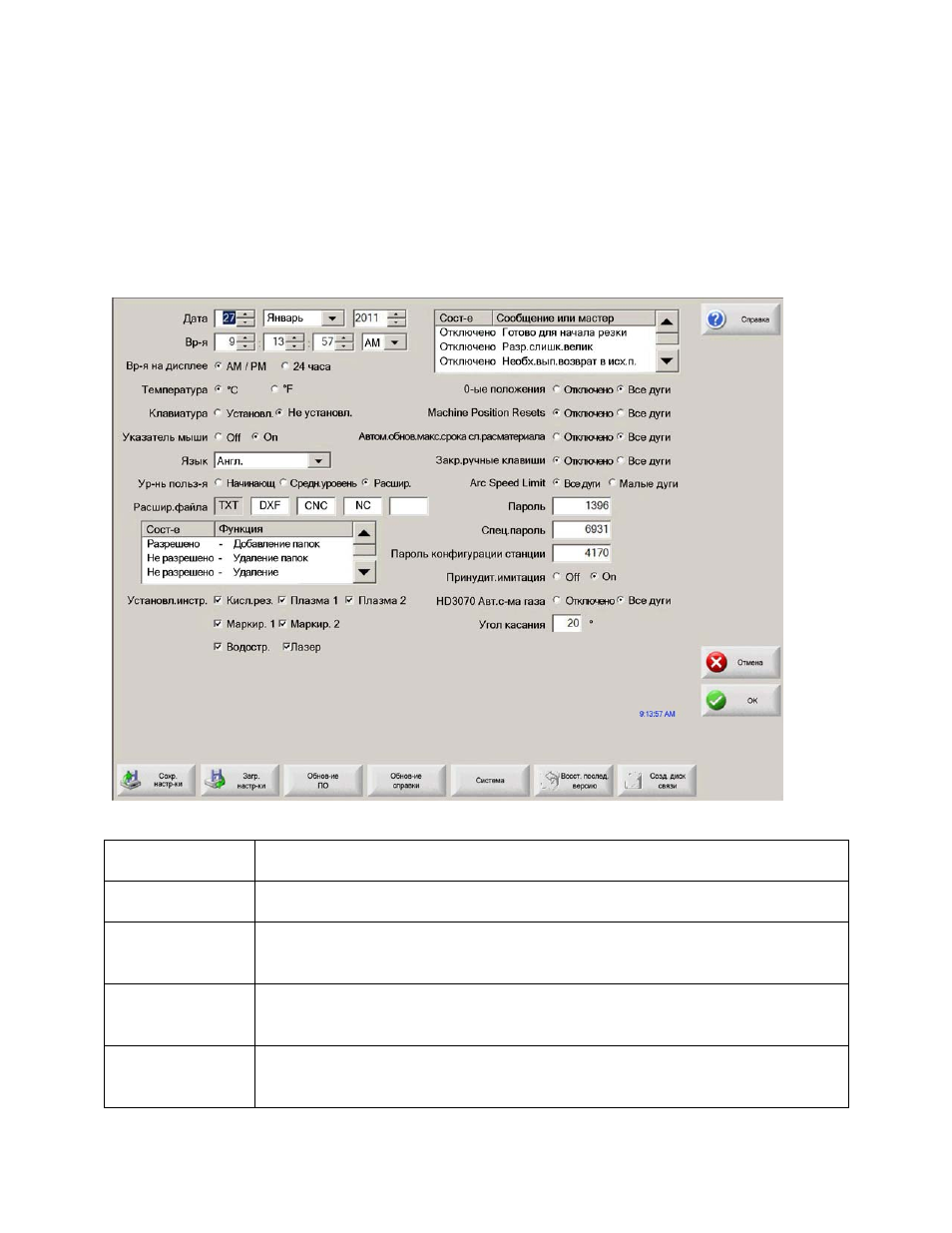This screenshot has height=1233, width=952.
Task: Set Указатель мыши to Off
Action: click(220, 437)
